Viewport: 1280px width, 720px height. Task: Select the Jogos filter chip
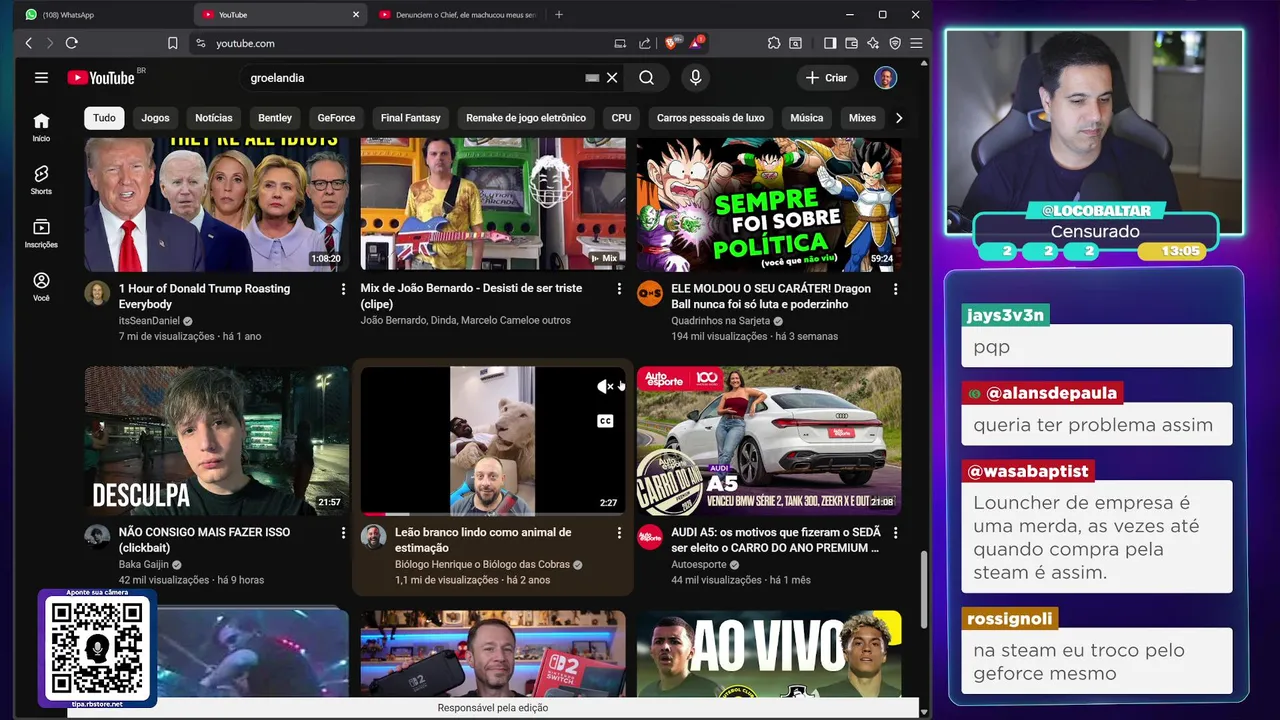click(x=155, y=118)
